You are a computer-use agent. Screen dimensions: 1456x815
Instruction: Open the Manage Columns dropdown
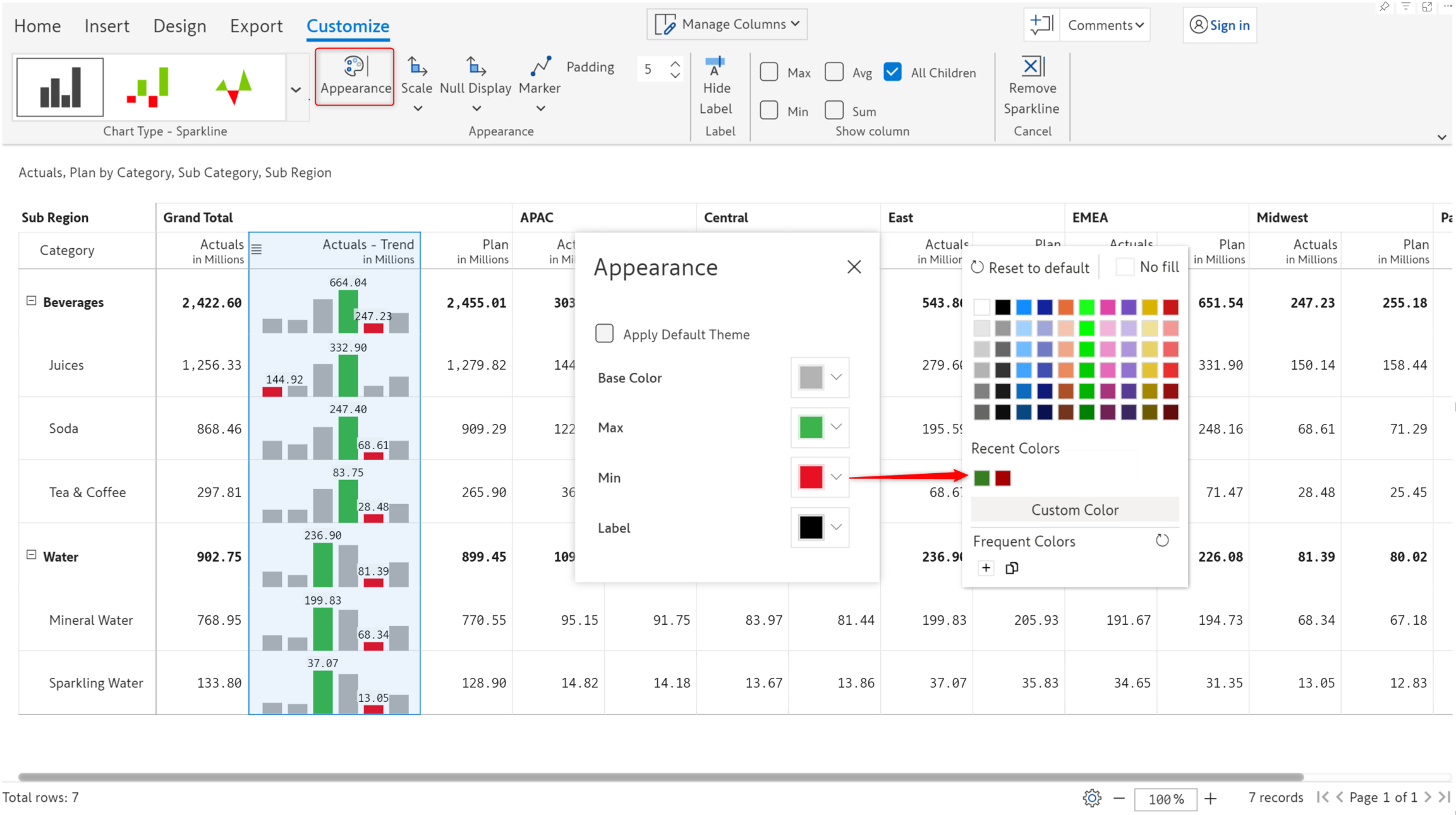click(727, 24)
